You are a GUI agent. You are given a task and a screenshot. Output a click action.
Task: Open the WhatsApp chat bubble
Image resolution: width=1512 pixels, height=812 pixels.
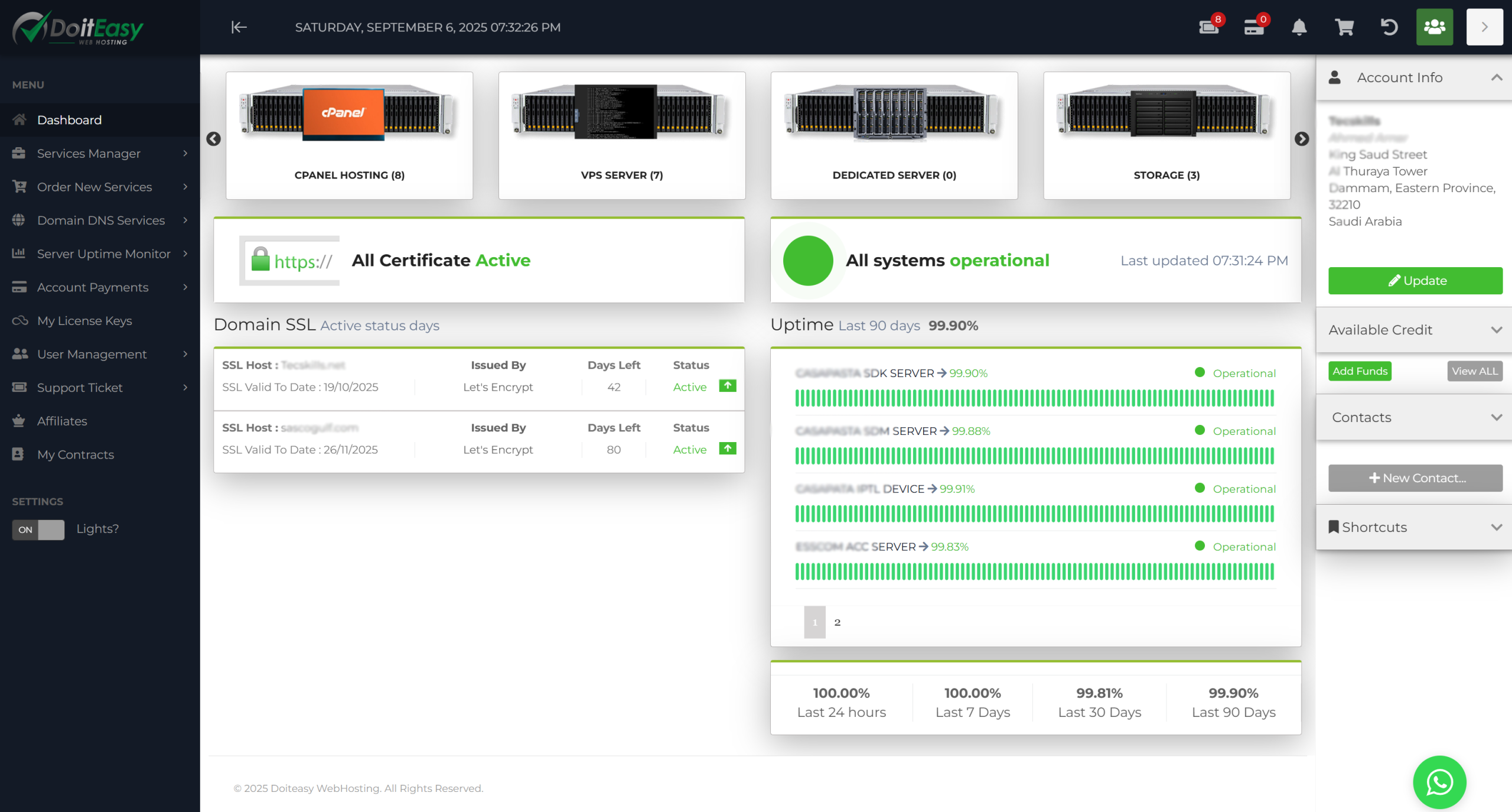pos(1439,782)
